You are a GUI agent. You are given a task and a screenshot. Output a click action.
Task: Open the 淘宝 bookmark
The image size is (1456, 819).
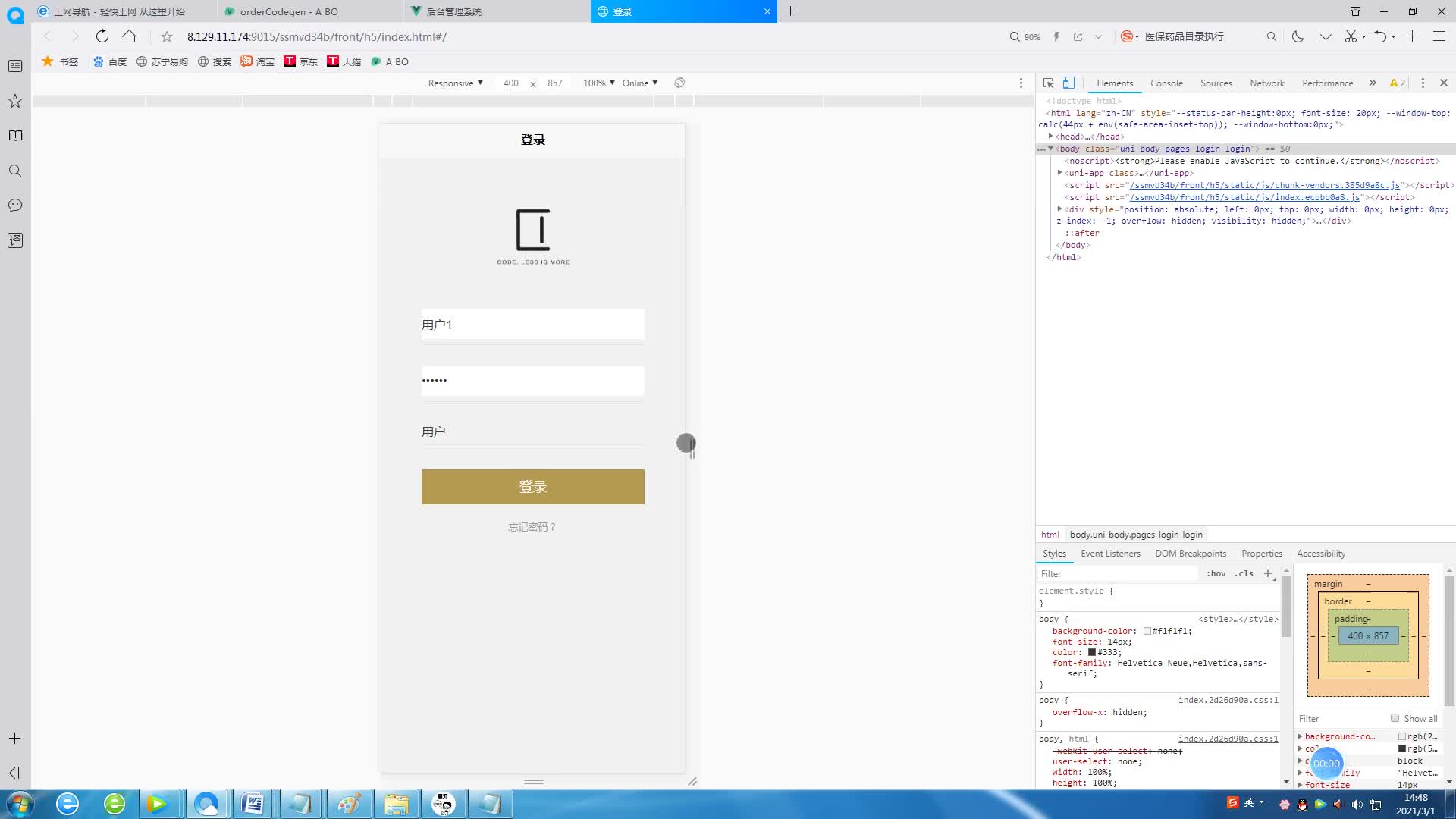coord(258,61)
